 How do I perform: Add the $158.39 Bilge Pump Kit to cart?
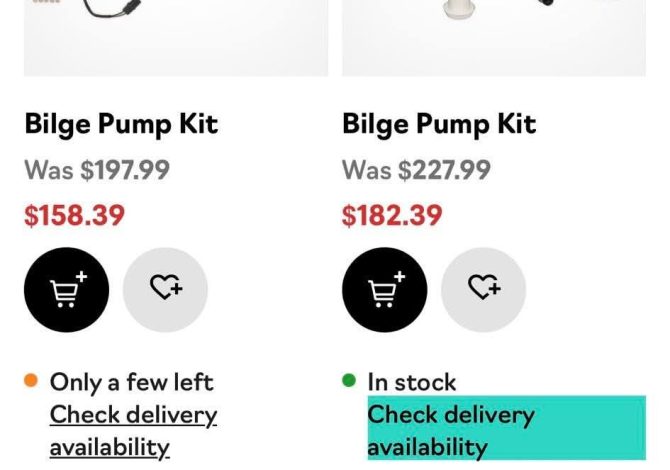click(66, 290)
